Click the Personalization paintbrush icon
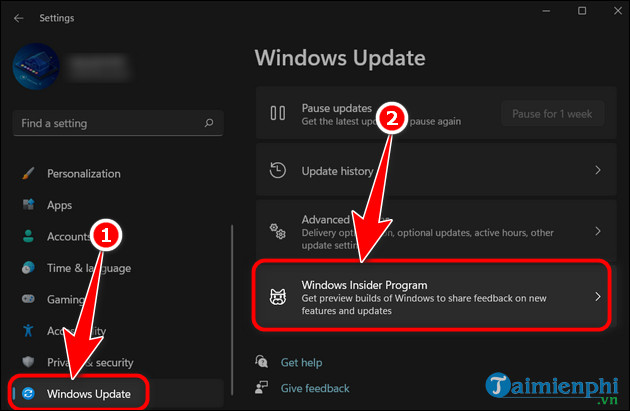The width and height of the screenshot is (630, 411). pos(28,173)
